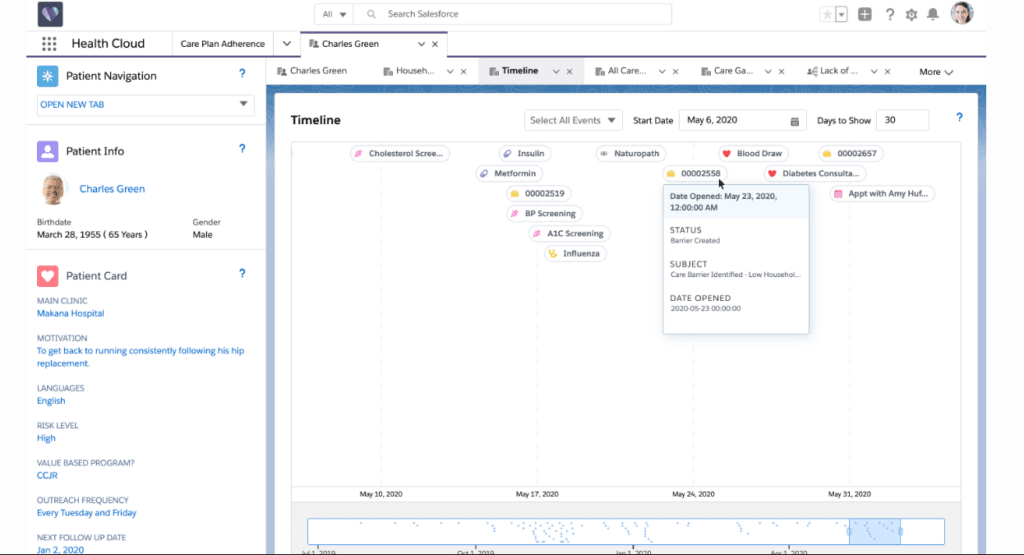Click the High risk level value
1024x555 pixels.
coord(46,438)
